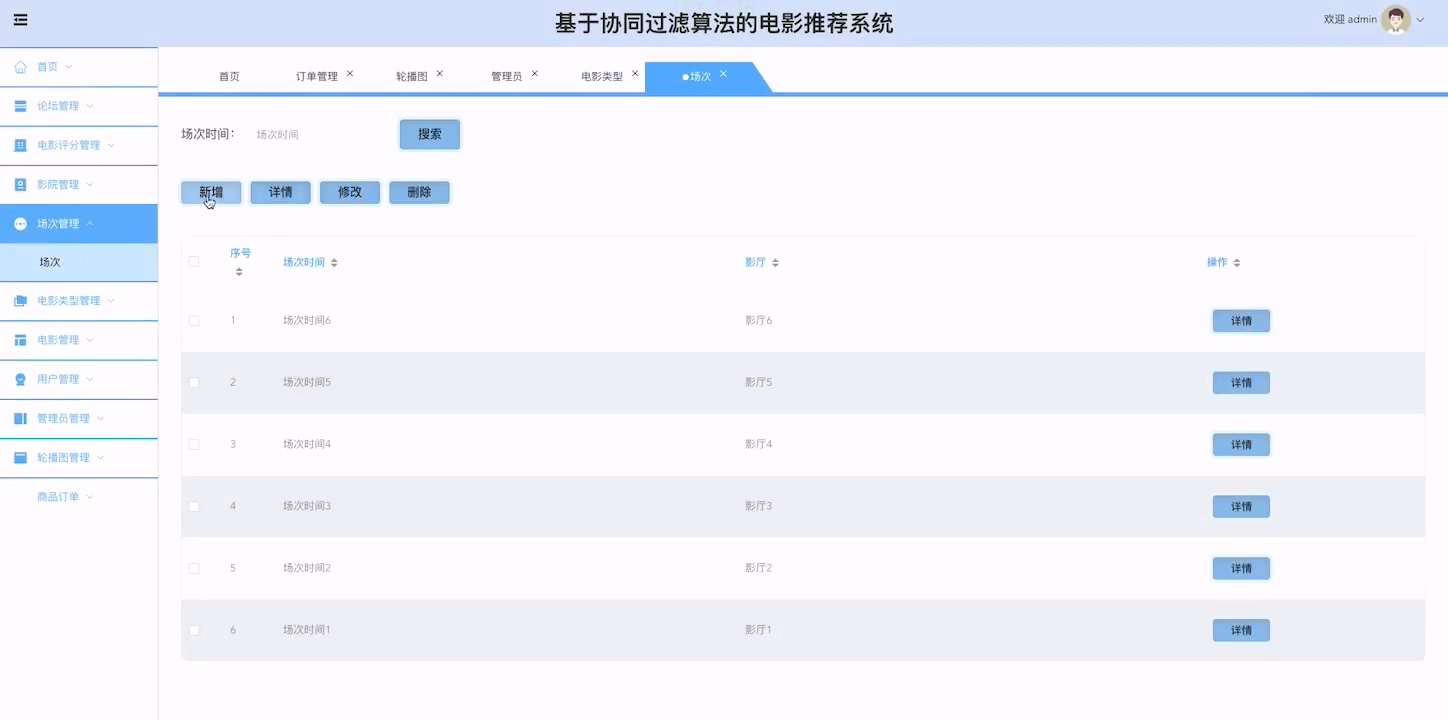Expand the 商品订单 sidebar menu
This screenshot has height=720, width=1448.
coord(90,497)
